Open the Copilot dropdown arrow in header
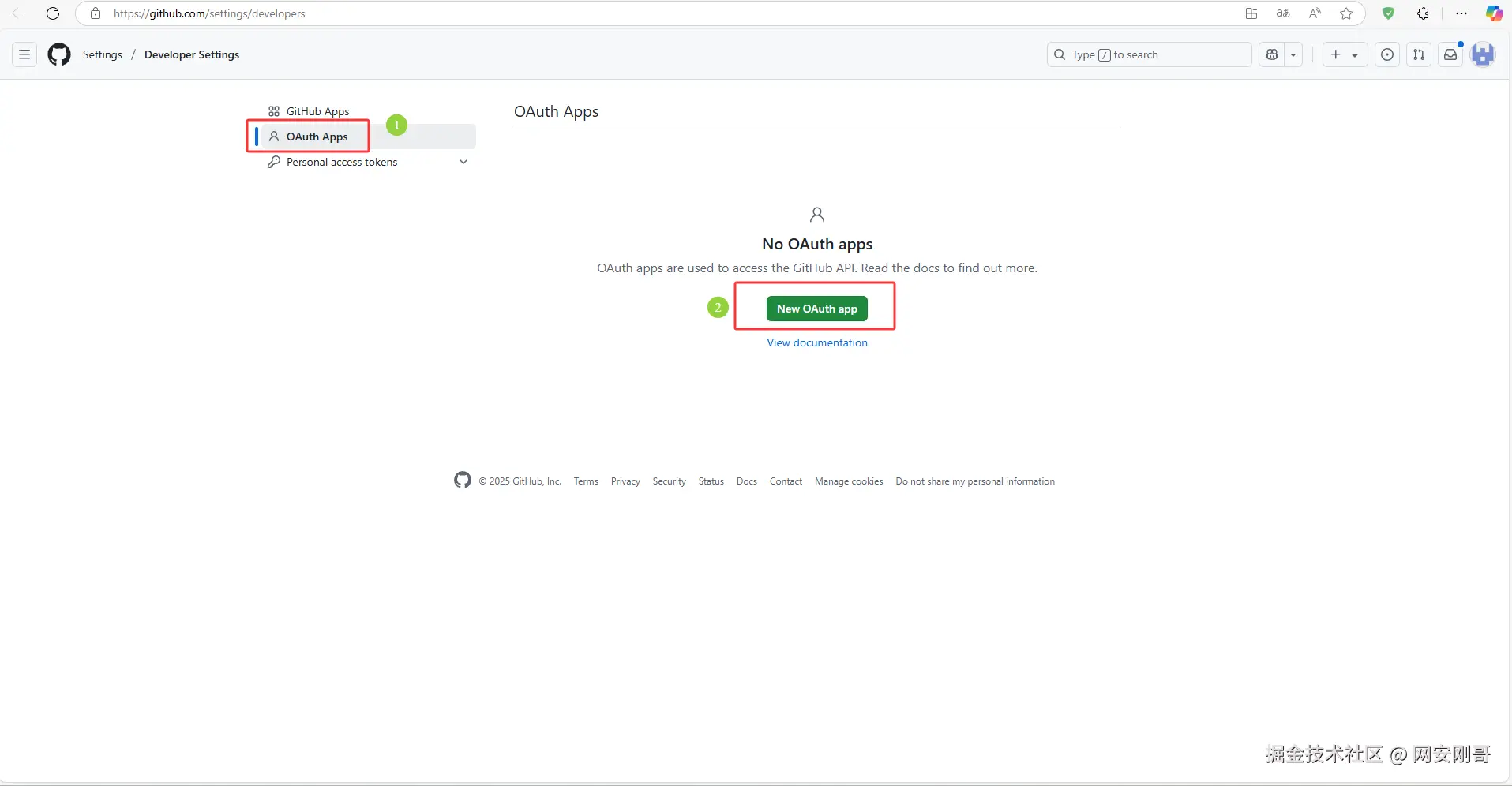This screenshot has height=786, width=1512. 1293,54
